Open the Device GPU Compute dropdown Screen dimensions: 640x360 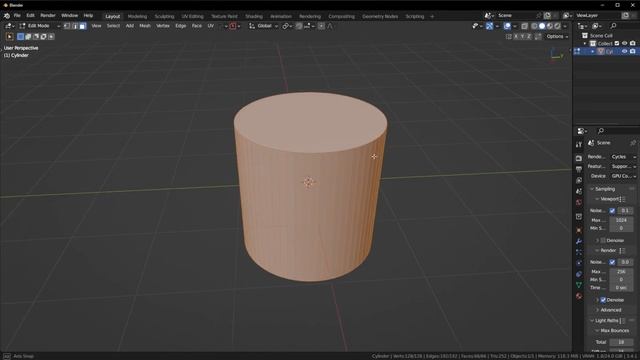tap(623, 176)
